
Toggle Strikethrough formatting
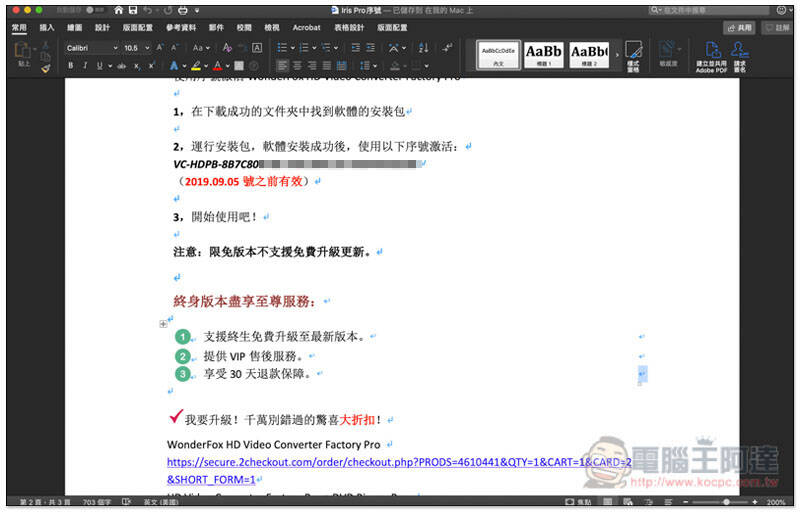tap(121, 65)
